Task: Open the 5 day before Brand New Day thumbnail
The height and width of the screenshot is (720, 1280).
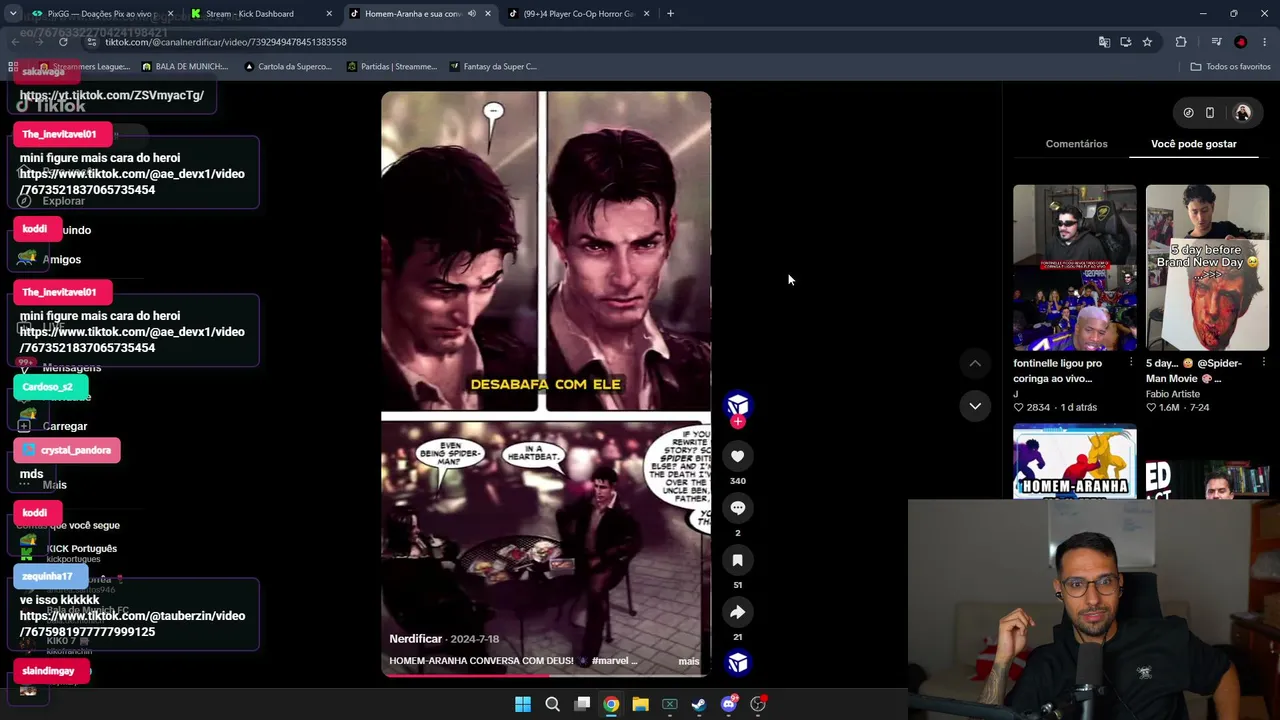Action: pos(1207,267)
